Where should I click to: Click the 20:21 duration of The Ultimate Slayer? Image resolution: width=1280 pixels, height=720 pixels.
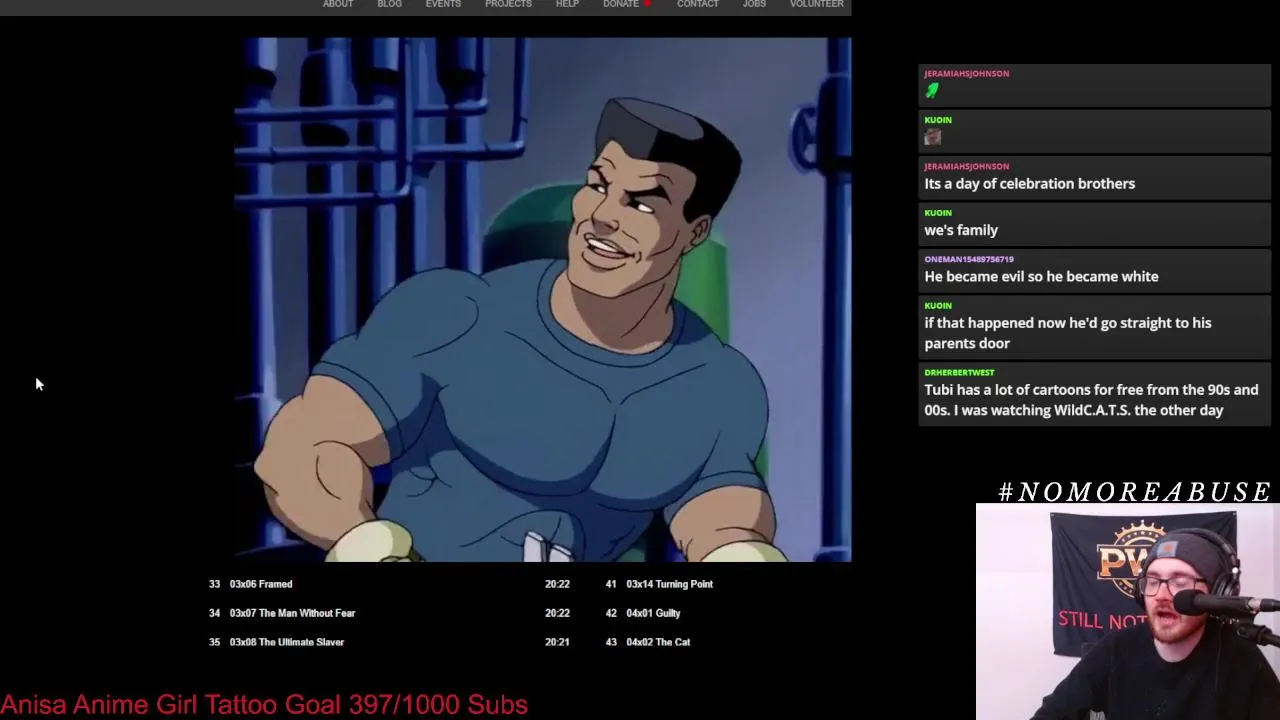click(557, 642)
